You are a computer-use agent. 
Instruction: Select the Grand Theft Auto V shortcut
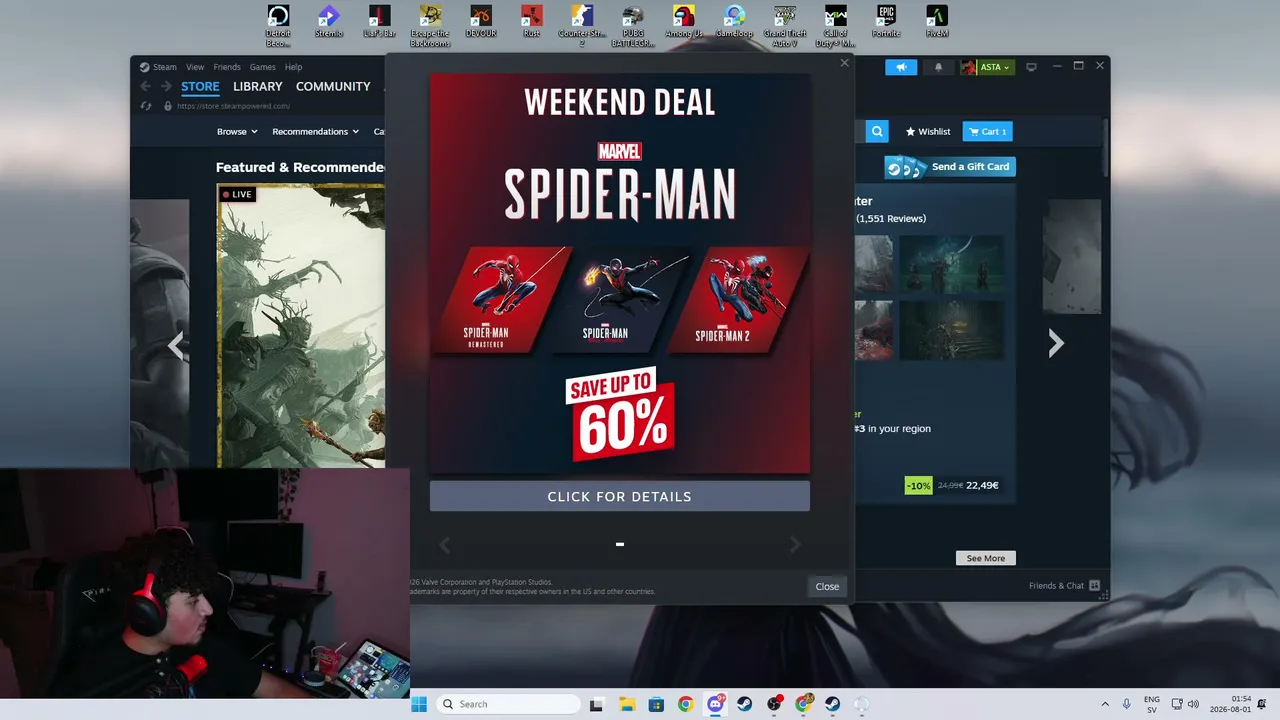785,26
